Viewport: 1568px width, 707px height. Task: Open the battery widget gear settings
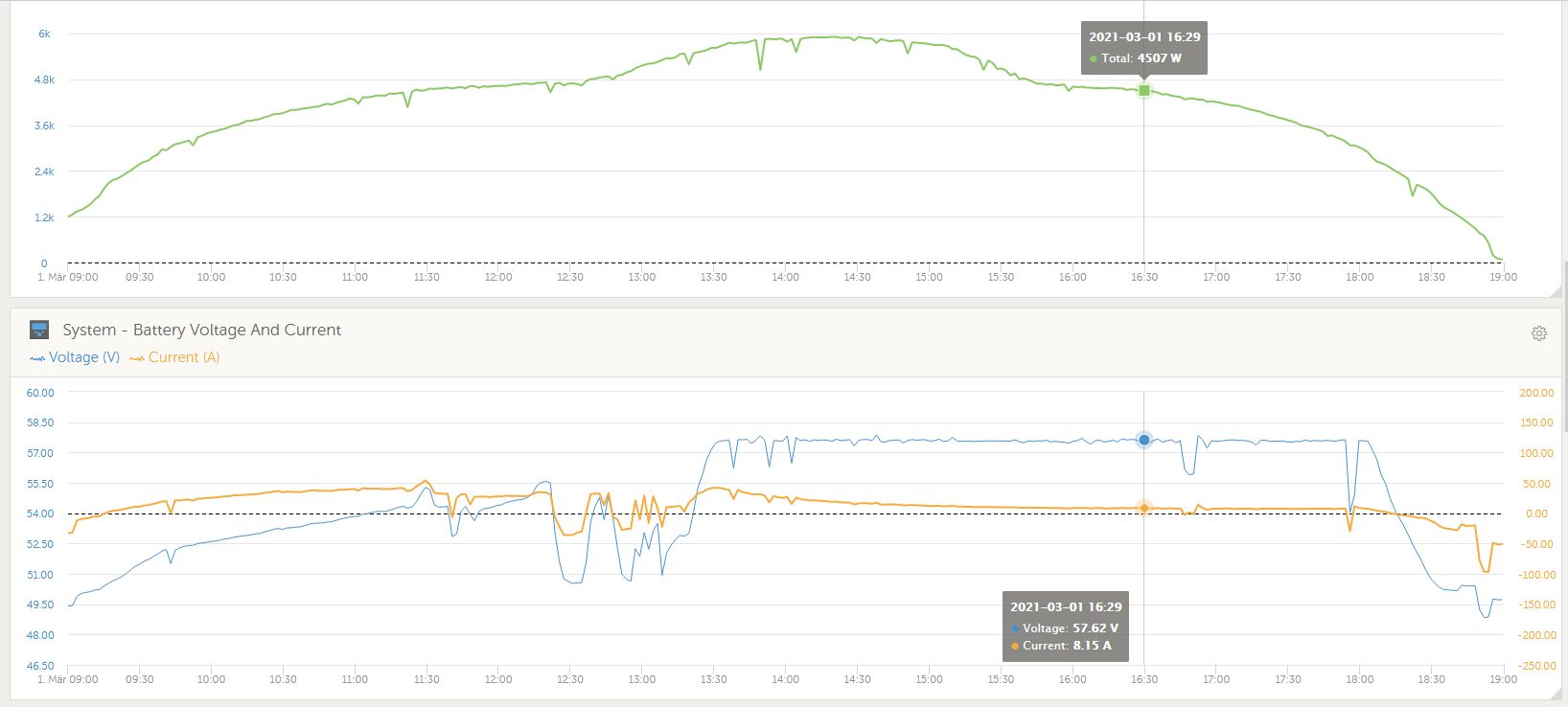[x=1538, y=333]
